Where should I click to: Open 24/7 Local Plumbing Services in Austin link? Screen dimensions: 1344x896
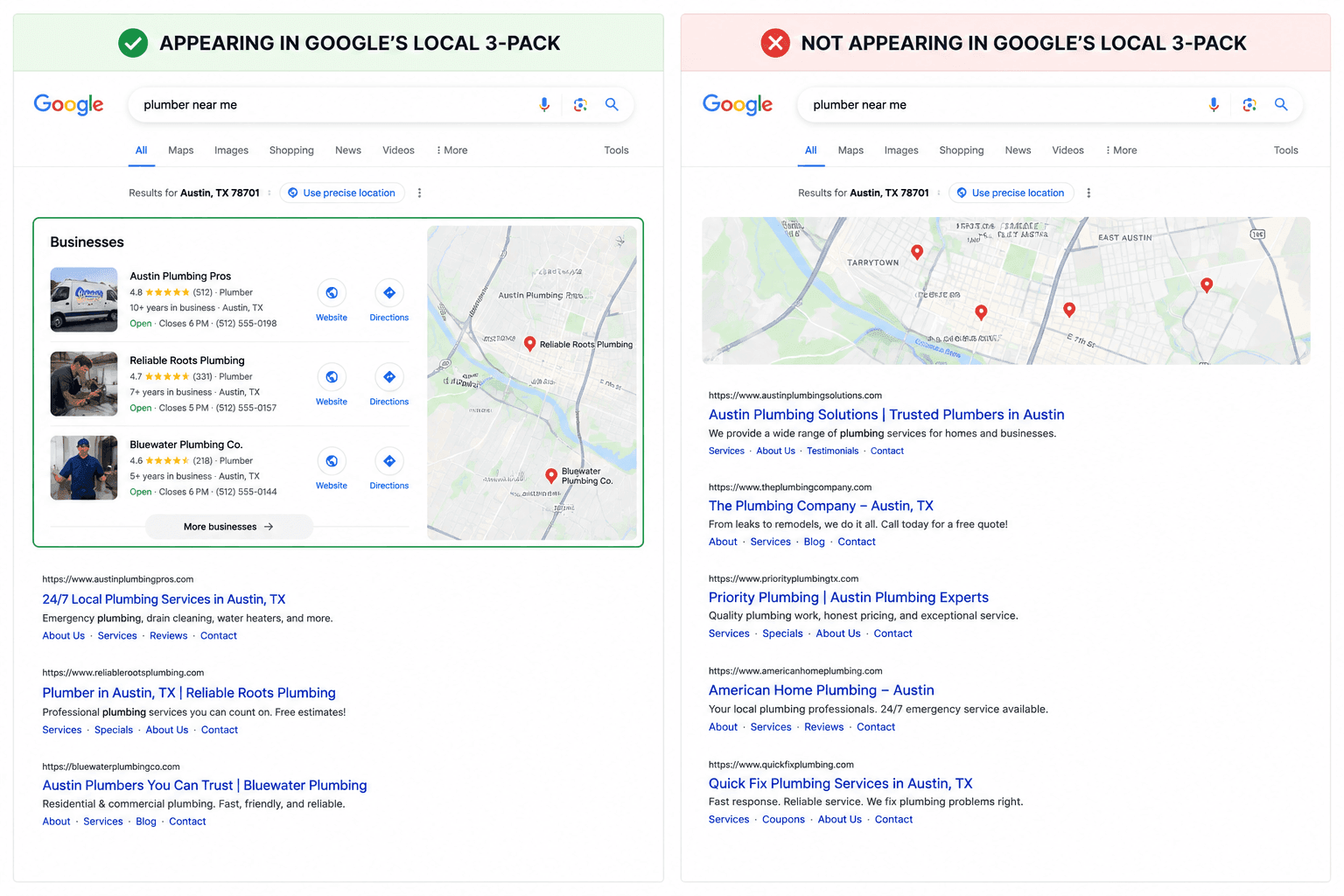(164, 599)
